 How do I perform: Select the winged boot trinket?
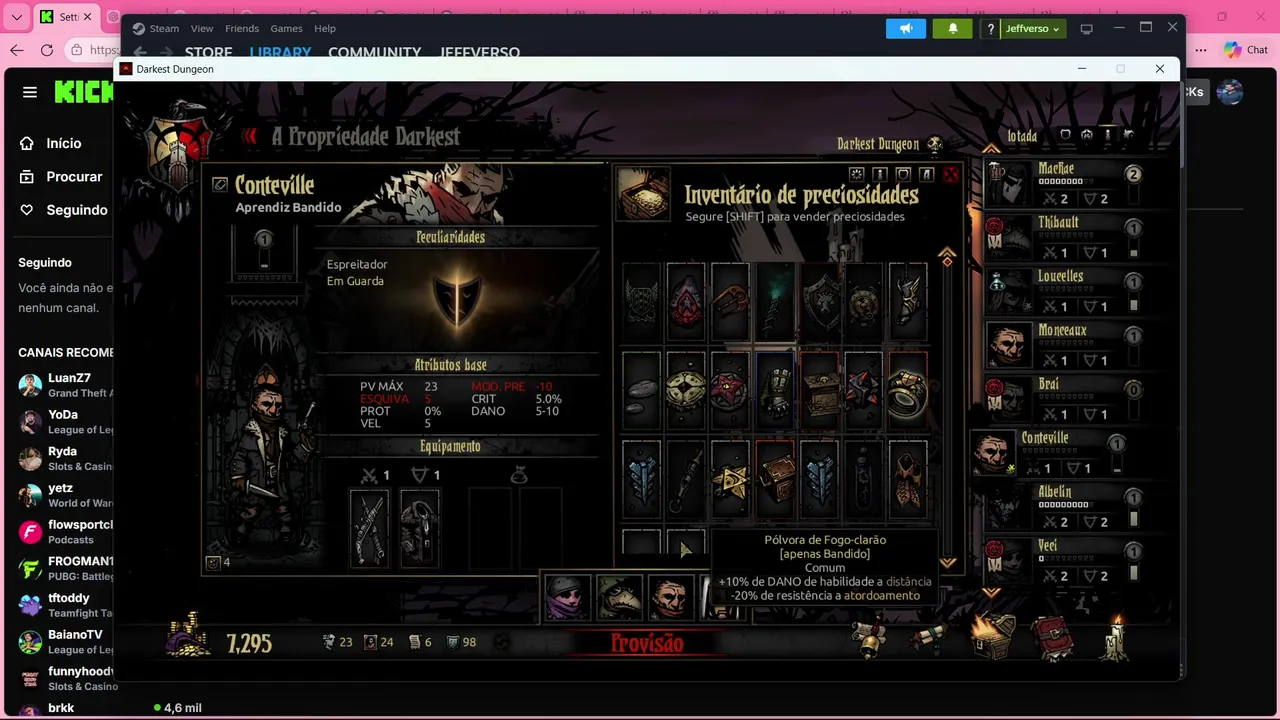(x=908, y=302)
